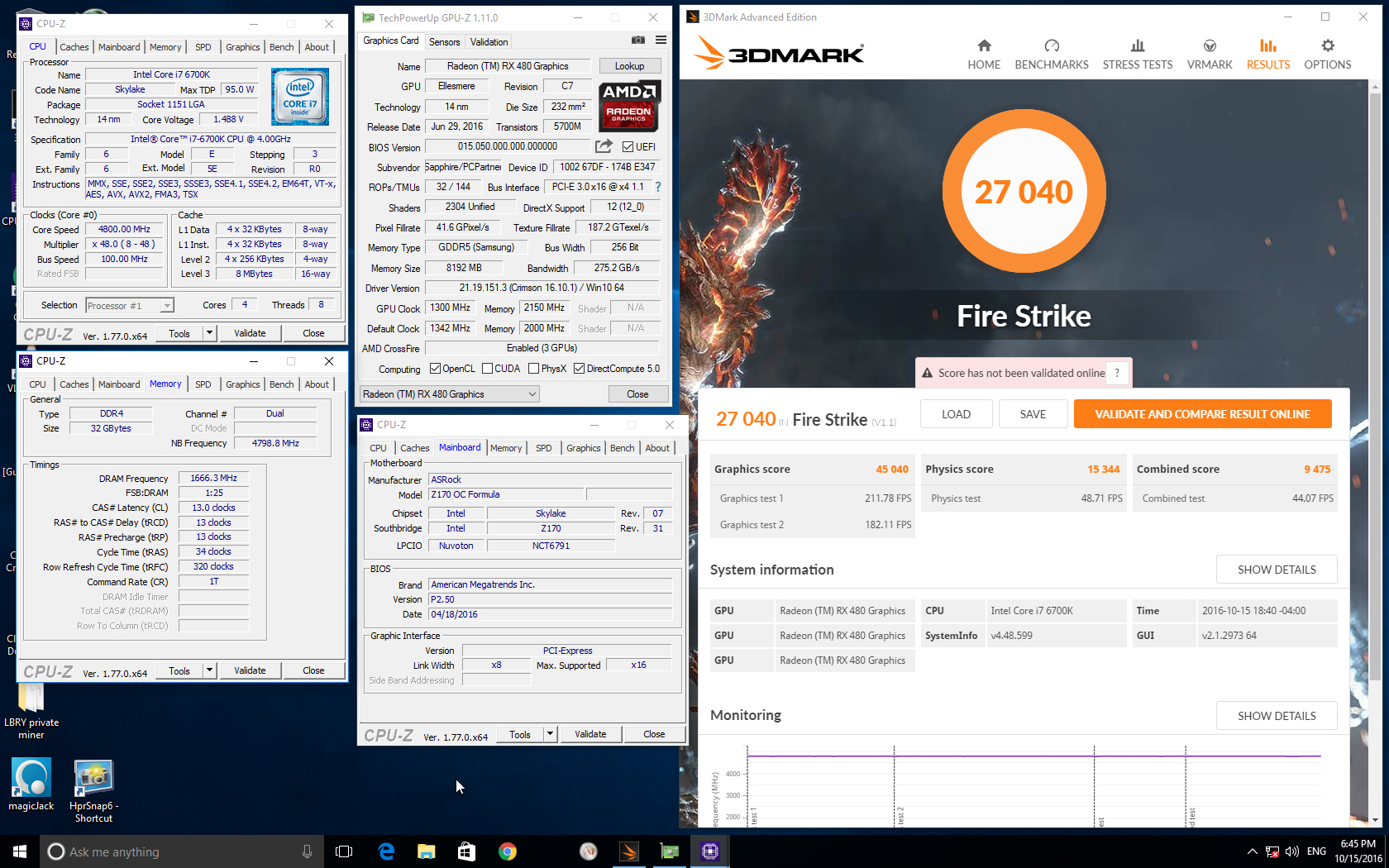Click the Cortana search box

point(179,851)
